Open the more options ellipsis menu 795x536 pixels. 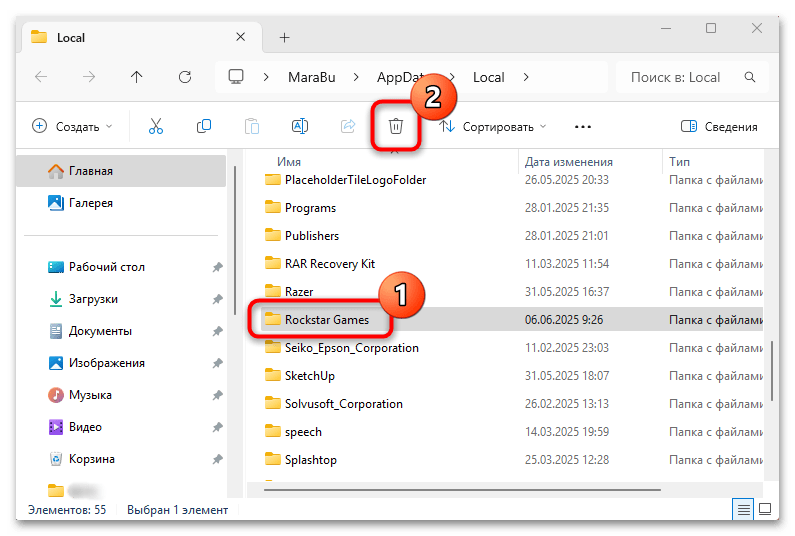click(583, 127)
